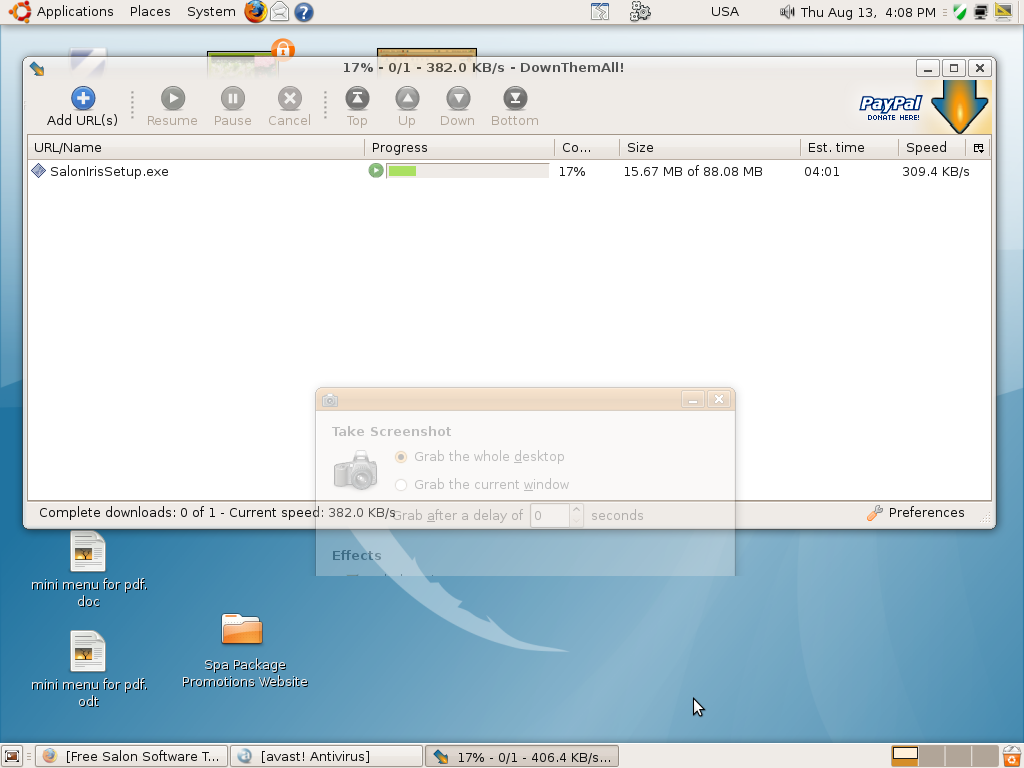This screenshot has height=768, width=1024.
Task: Sort downloads by URL/Name column
Action: pyautogui.click(x=196, y=148)
